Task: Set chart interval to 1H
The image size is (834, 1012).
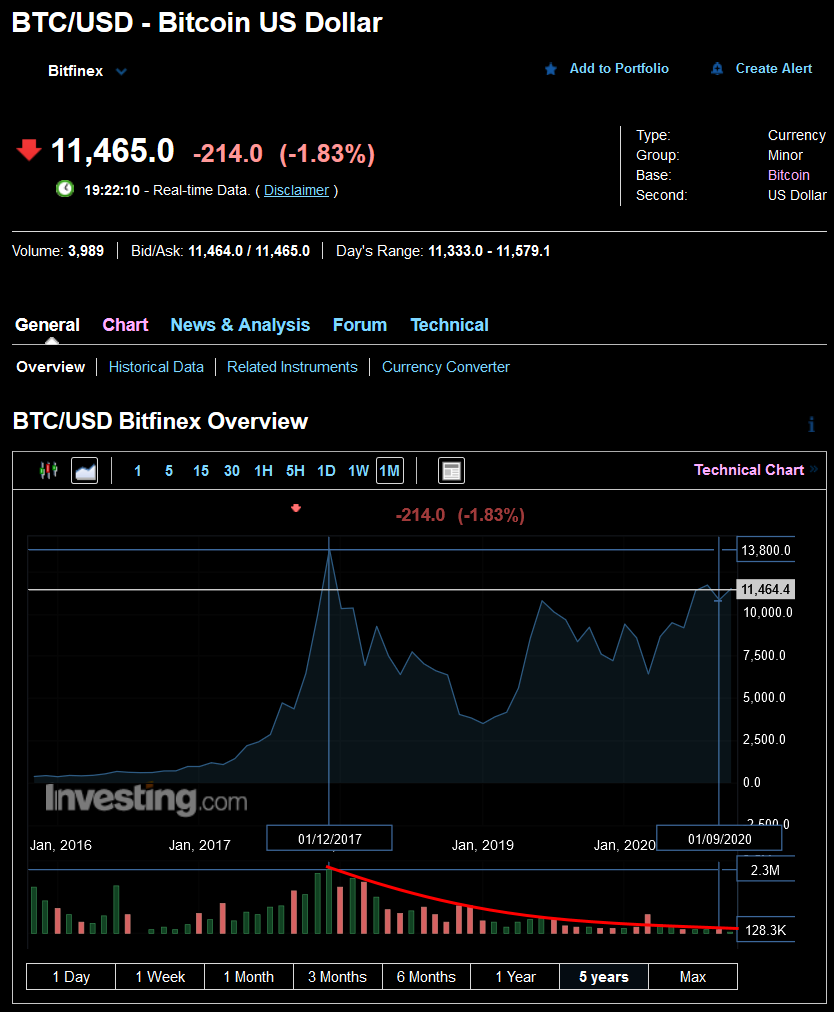Action: pos(263,471)
